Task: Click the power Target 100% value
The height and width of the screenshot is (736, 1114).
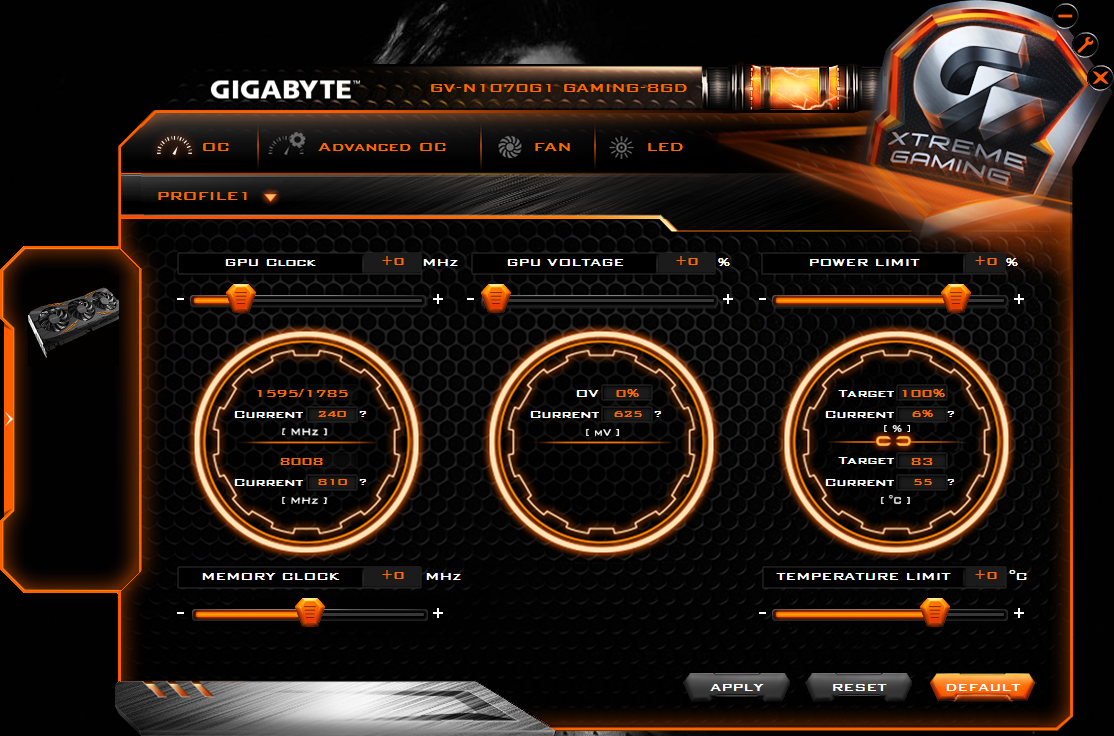Action: [x=923, y=393]
